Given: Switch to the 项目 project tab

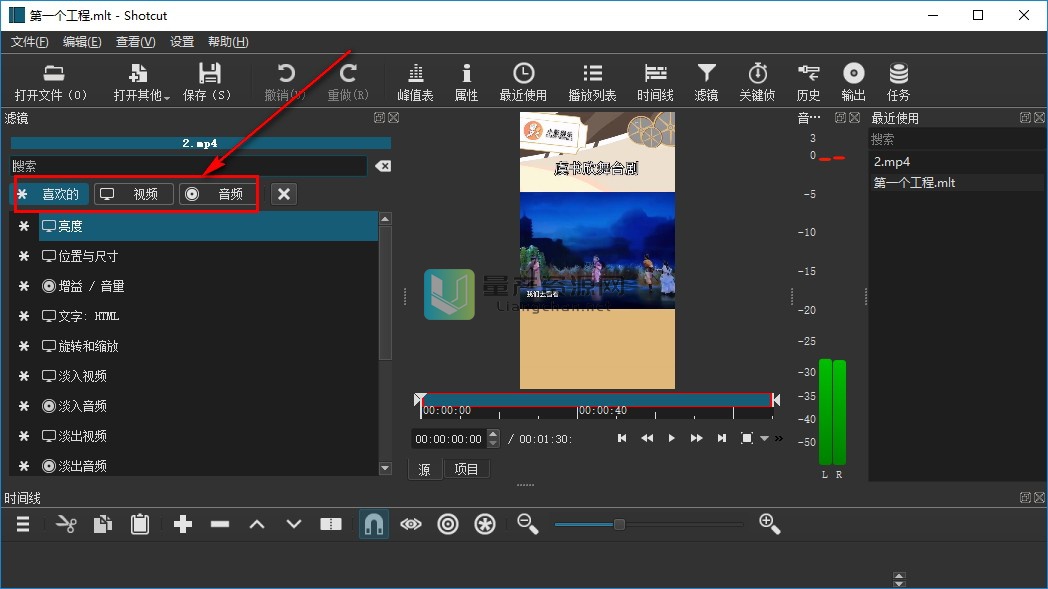Looking at the screenshot, I should (x=466, y=469).
